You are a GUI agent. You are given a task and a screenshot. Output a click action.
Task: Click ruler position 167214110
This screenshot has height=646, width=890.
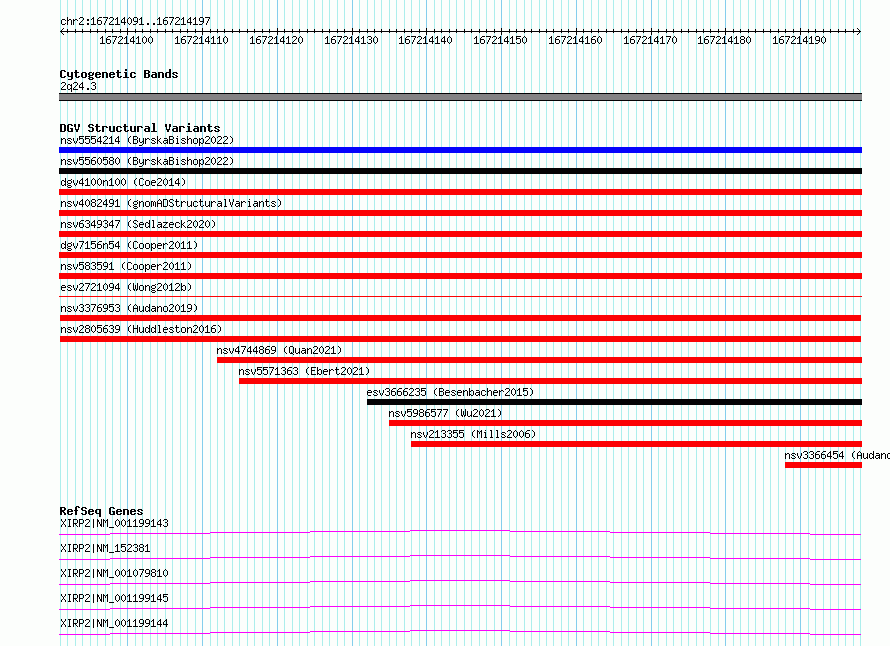[201, 40]
